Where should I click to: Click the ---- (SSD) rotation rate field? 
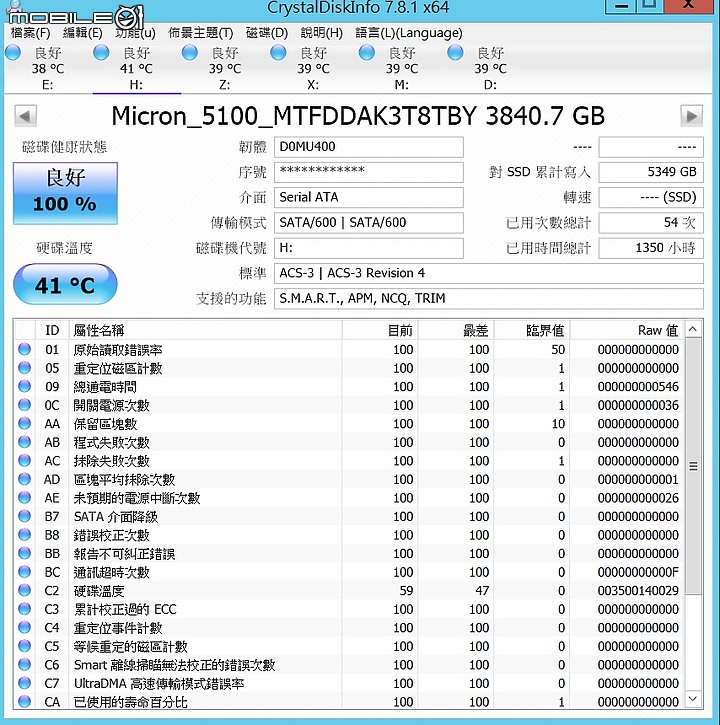(651, 197)
